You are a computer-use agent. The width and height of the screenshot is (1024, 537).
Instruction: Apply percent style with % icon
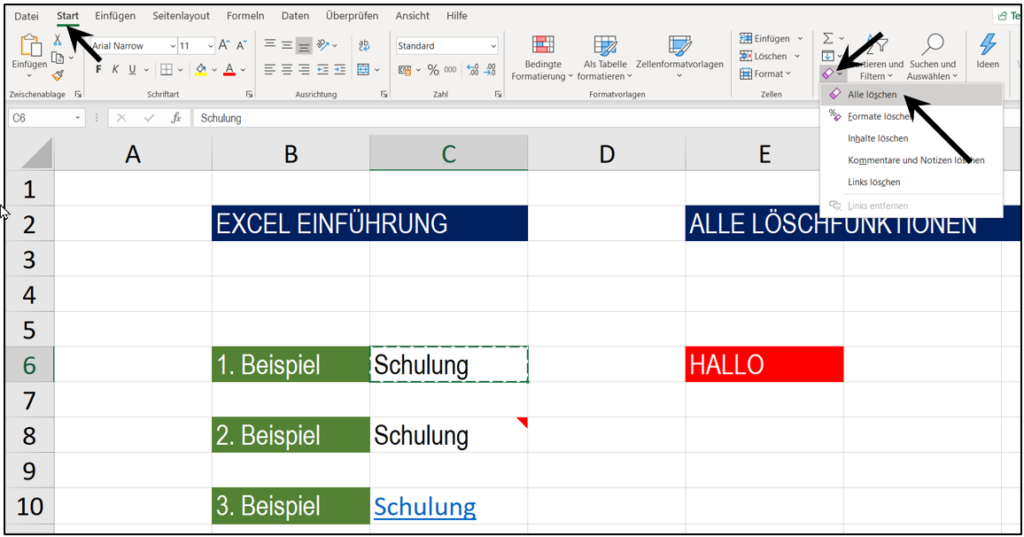click(x=433, y=70)
